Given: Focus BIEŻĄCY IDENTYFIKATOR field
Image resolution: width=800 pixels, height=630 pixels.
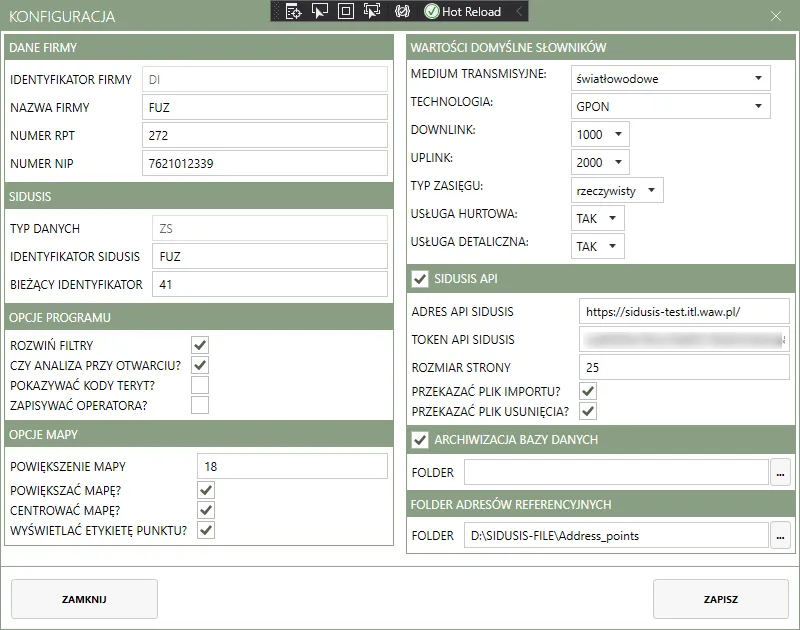Looking at the screenshot, I should [270, 284].
